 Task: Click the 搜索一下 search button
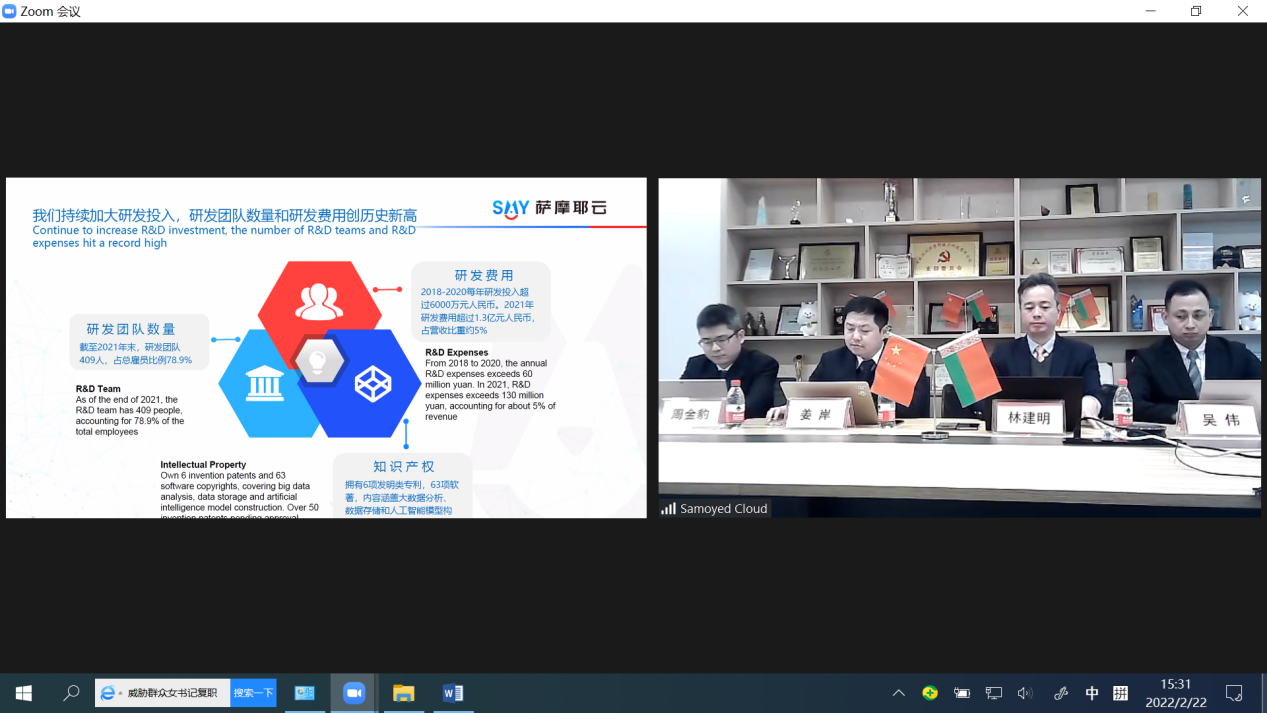click(x=253, y=693)
